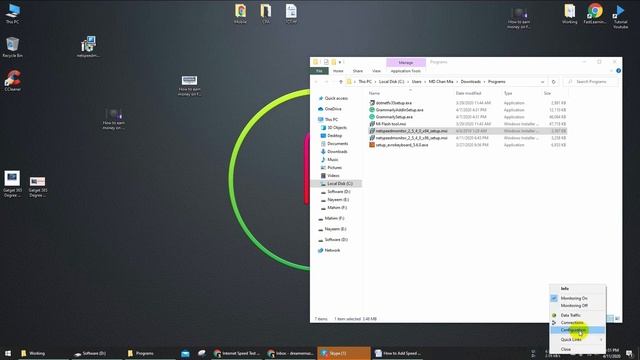This screenshot has width=640, height=360.
Task: Select the Working folder on the desktop
Action: pos(569,14)
